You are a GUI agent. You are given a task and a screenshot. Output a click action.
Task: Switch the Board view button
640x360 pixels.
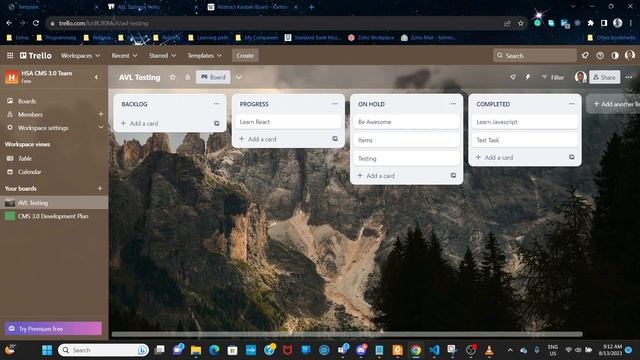(x=213, y=77)
